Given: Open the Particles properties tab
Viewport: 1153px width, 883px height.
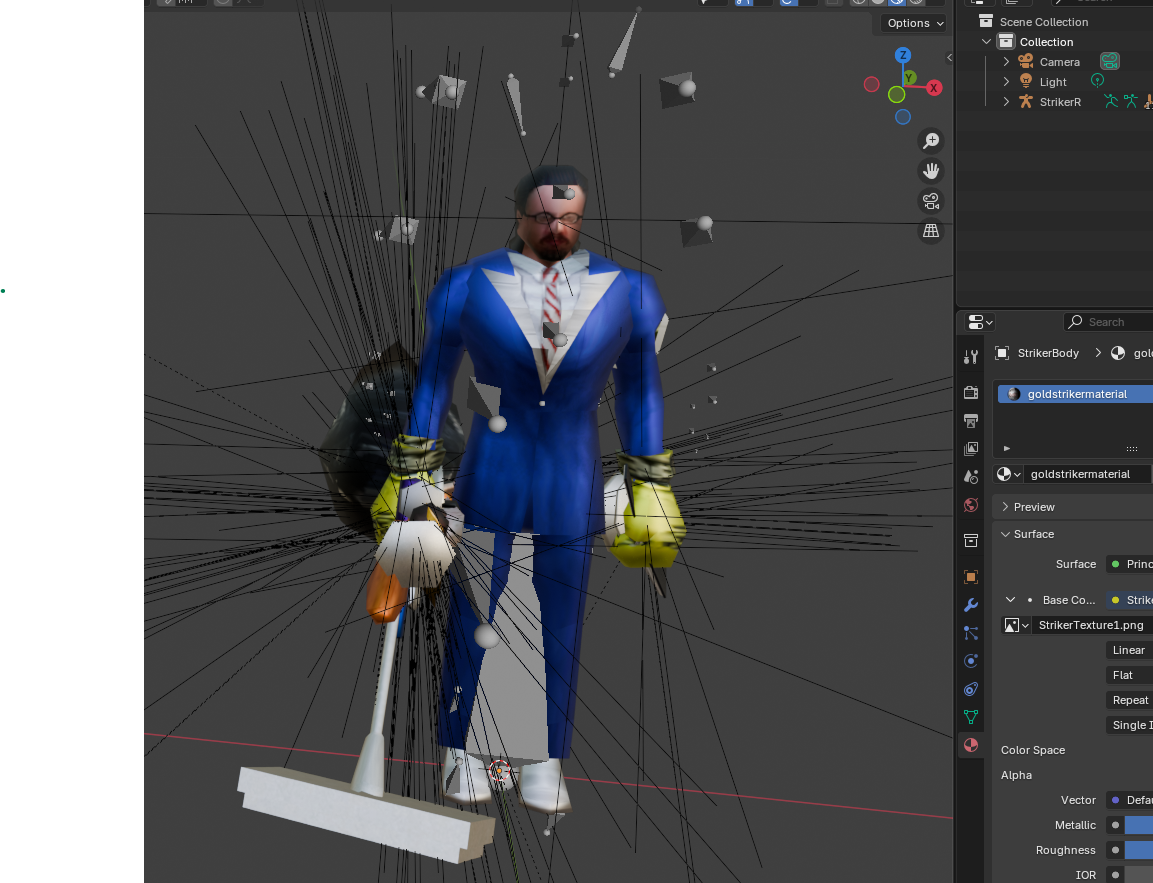Looking at the screenshot, I should point(971,633).
